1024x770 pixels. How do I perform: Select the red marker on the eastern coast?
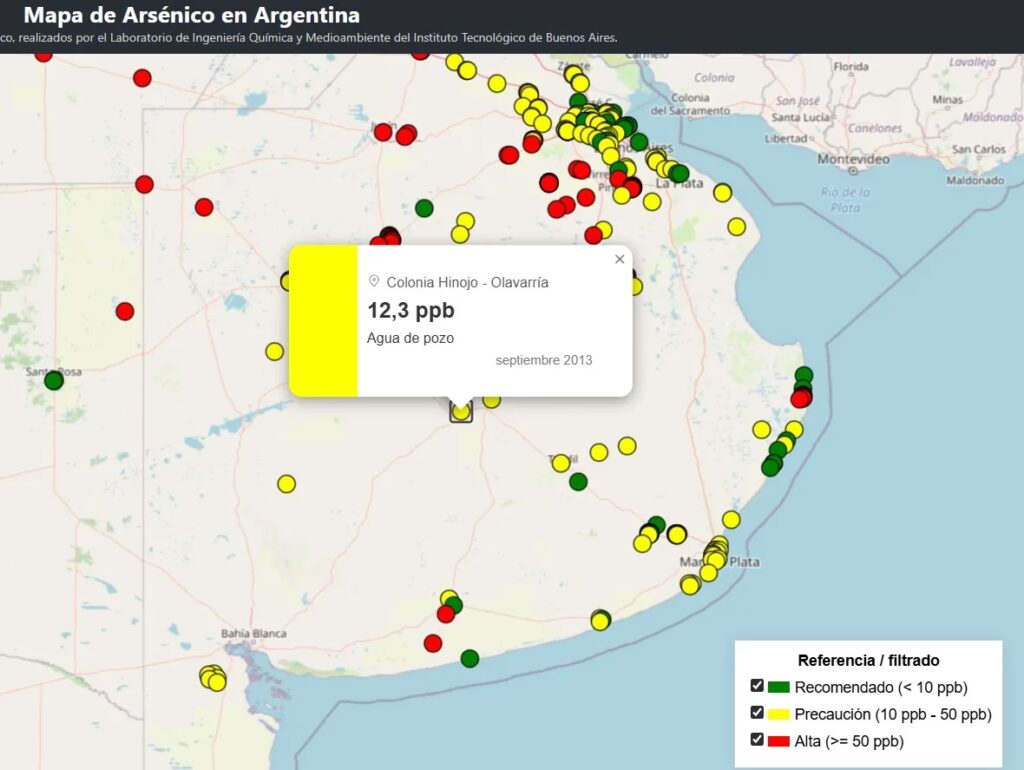click(x=799, y=399)
